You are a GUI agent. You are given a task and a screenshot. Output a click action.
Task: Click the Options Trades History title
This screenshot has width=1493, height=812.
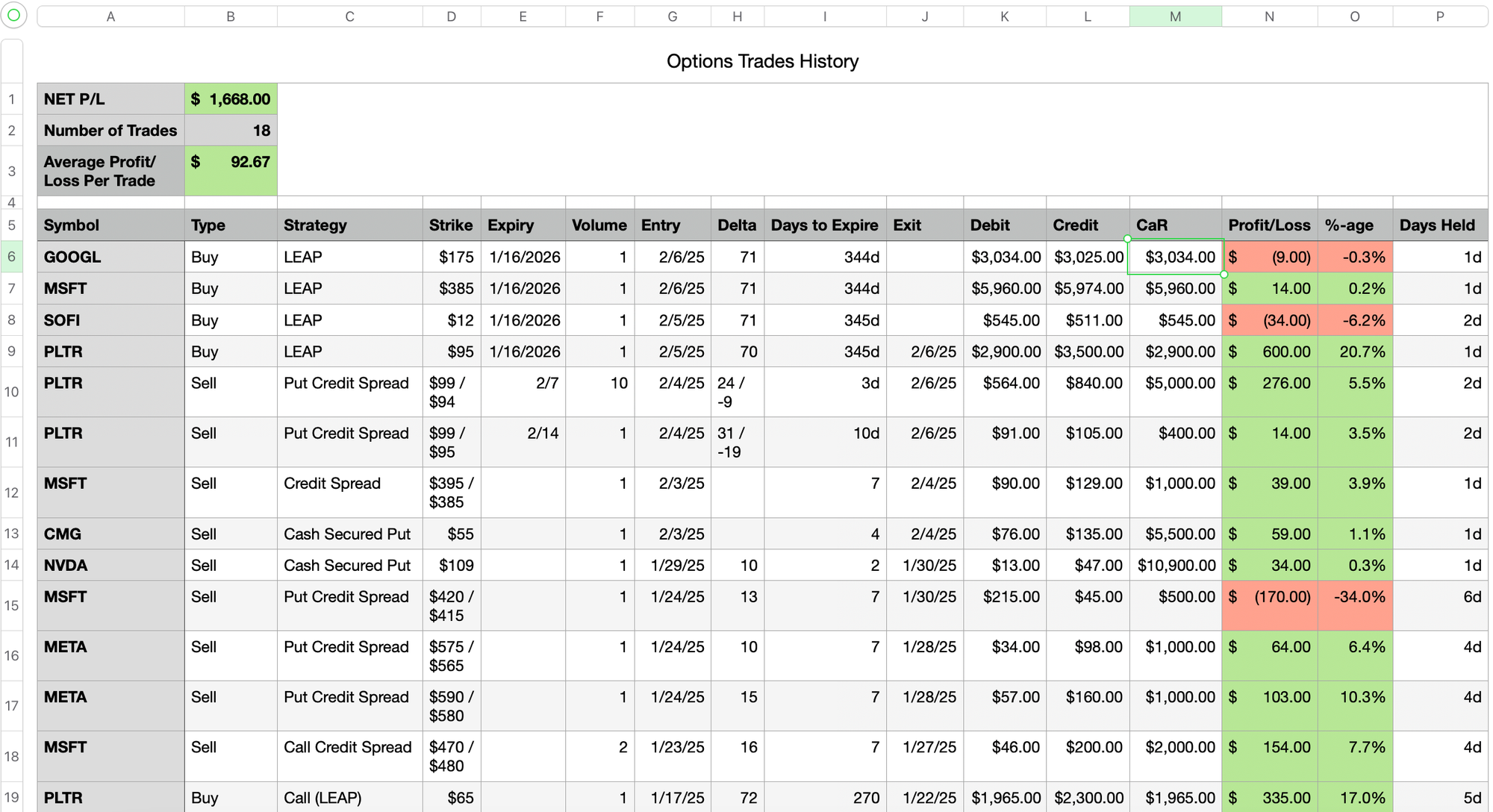coord(762,61)
